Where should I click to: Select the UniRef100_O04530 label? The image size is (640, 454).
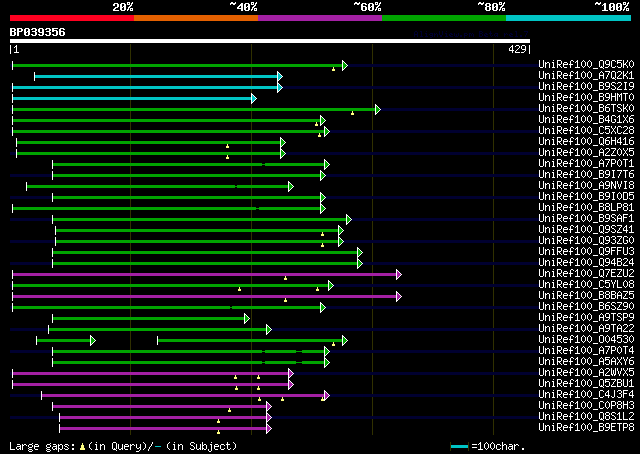coord(586,340)
